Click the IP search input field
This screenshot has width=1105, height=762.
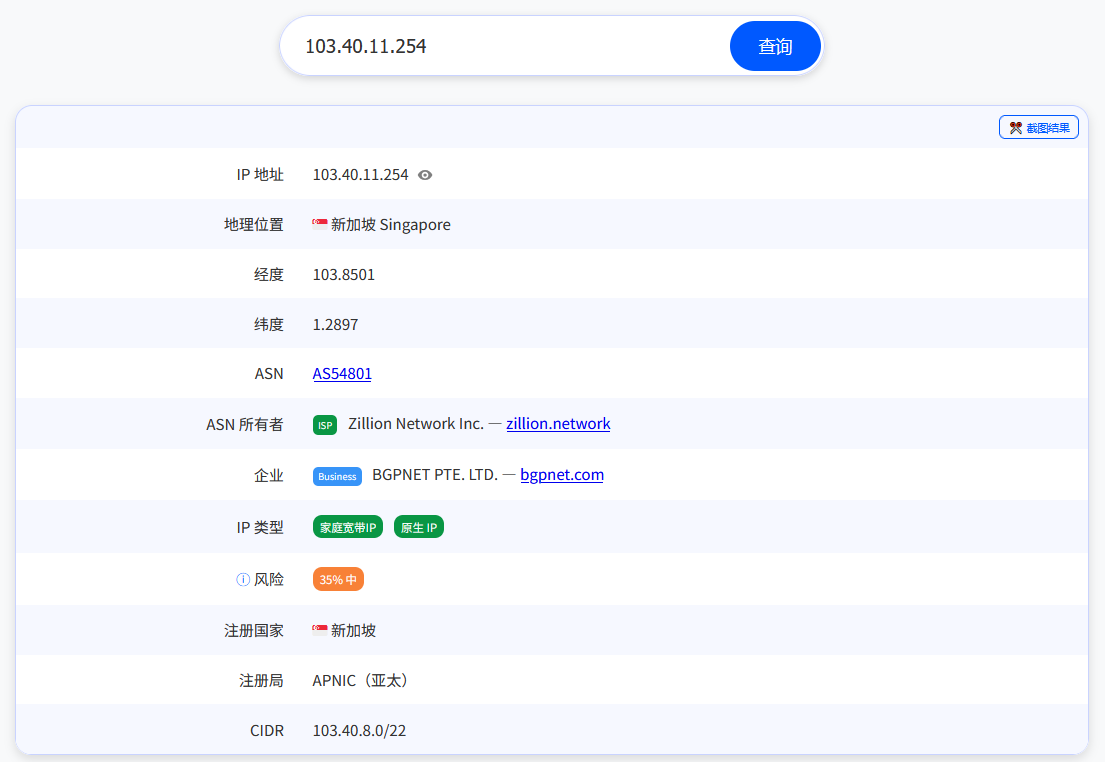click(500, 45)
